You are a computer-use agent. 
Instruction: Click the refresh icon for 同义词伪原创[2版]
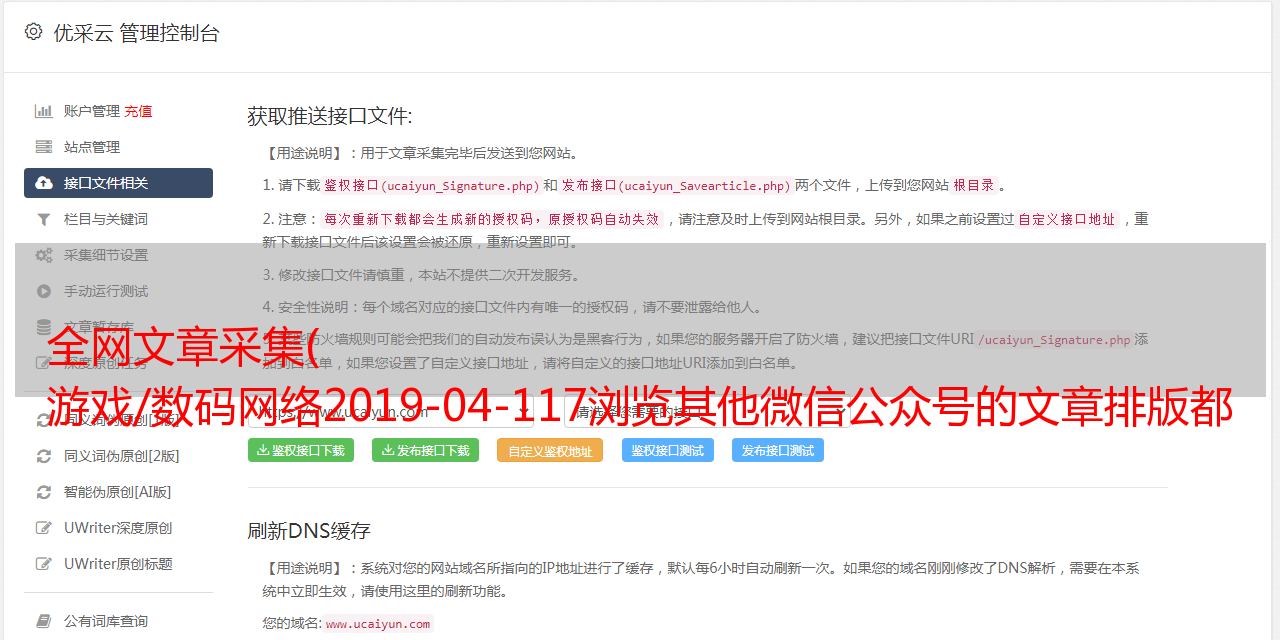(x=44, y=456)
